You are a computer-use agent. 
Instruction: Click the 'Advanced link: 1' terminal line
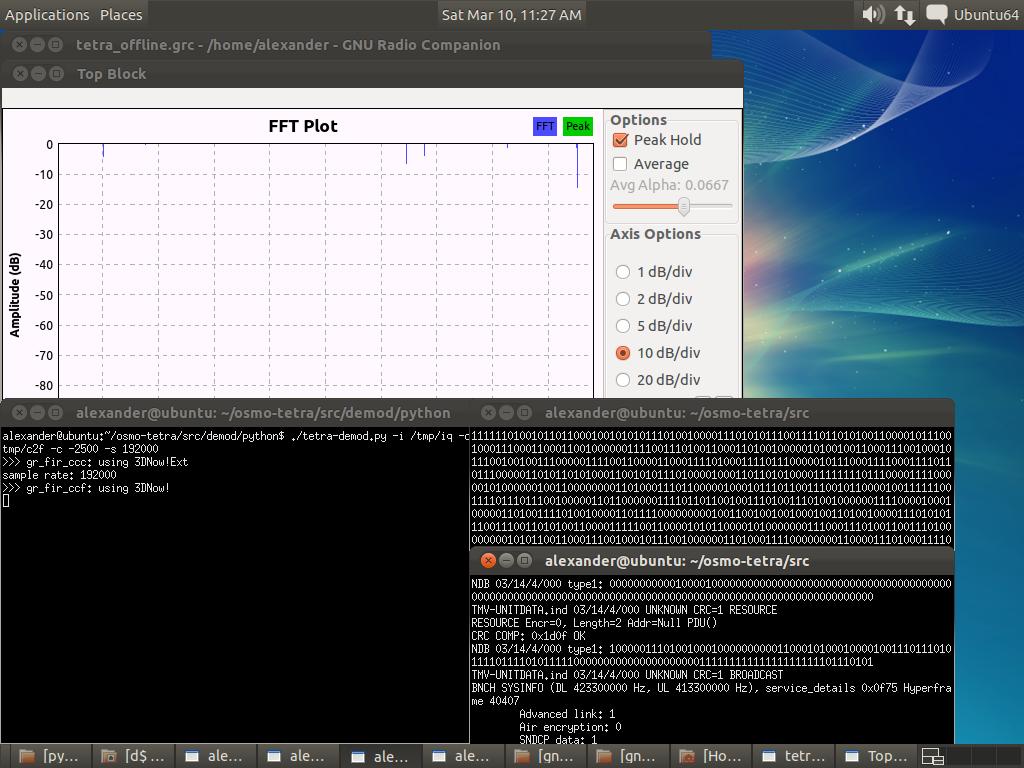pyautogui.click(x=567, y=714)
